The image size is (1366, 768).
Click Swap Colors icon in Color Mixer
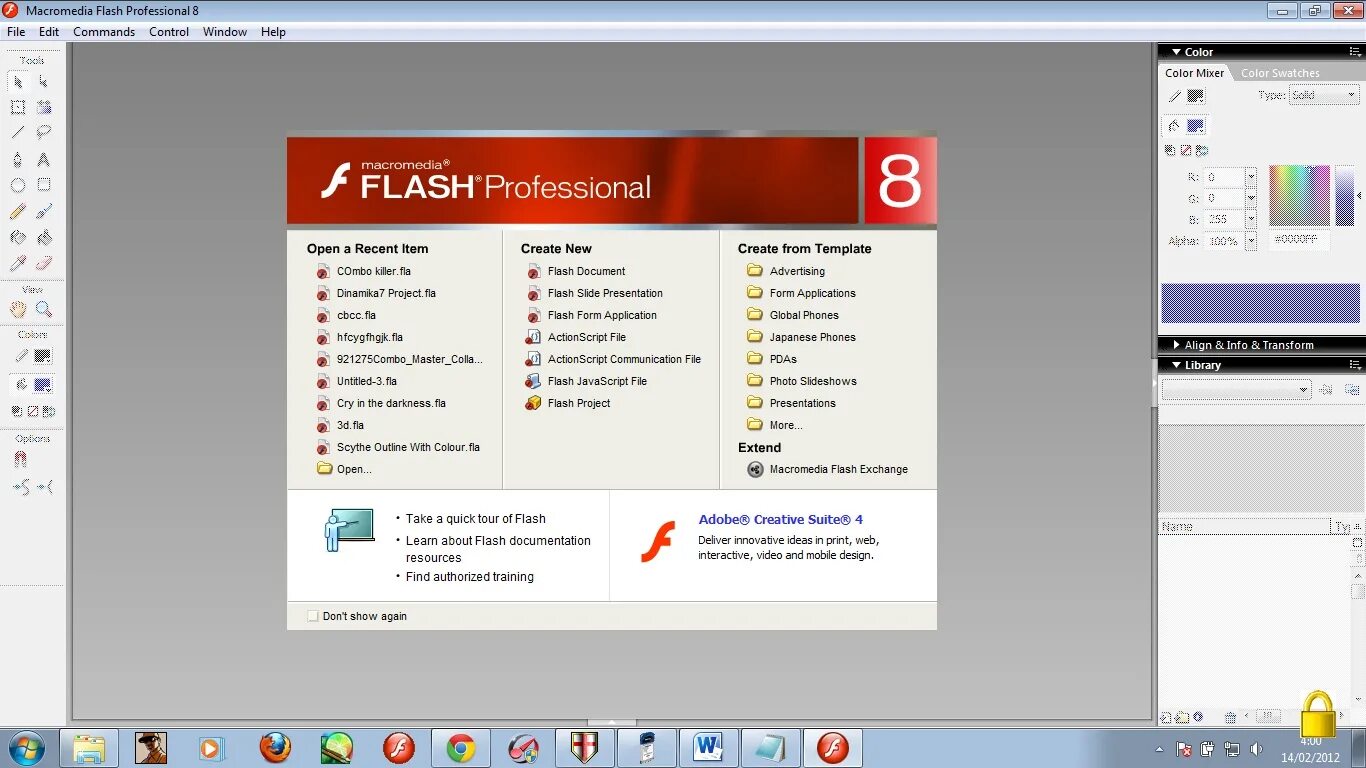click(x=1202, y=151)
